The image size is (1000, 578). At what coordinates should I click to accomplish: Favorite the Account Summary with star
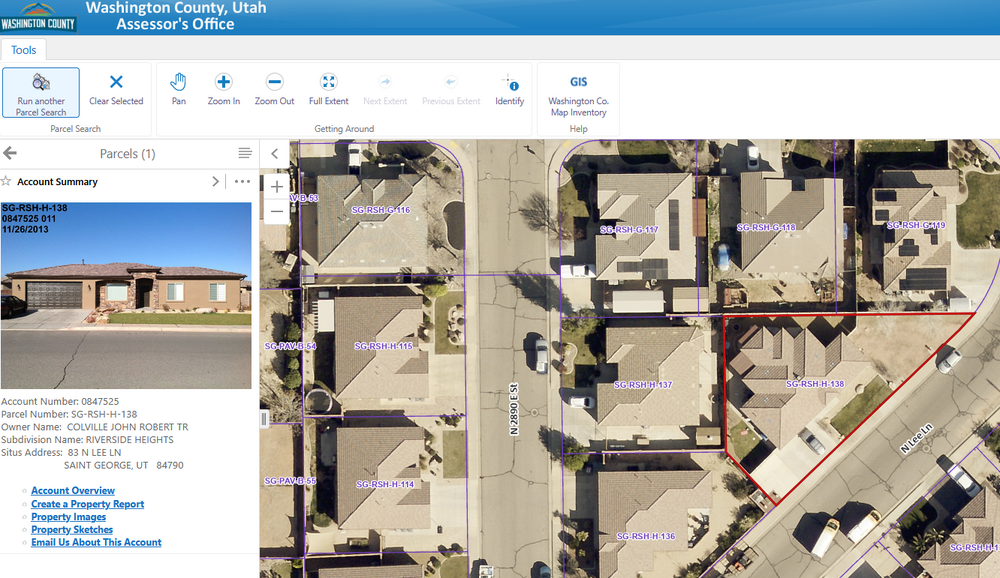6,182
